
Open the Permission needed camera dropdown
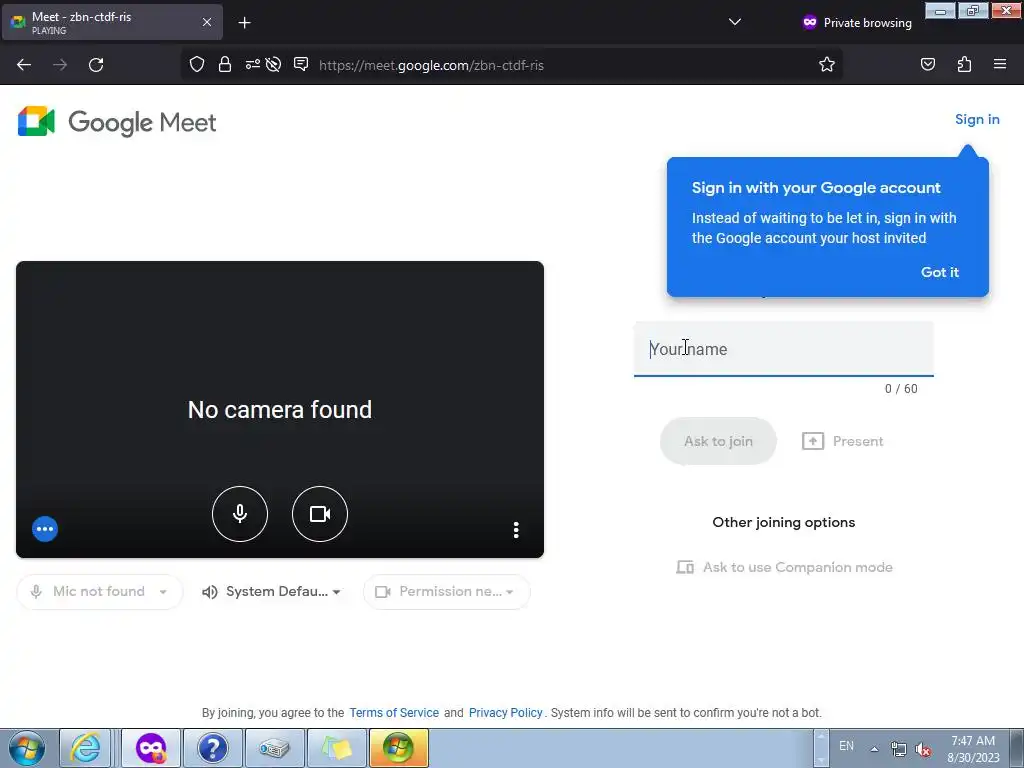coord(447,592)
